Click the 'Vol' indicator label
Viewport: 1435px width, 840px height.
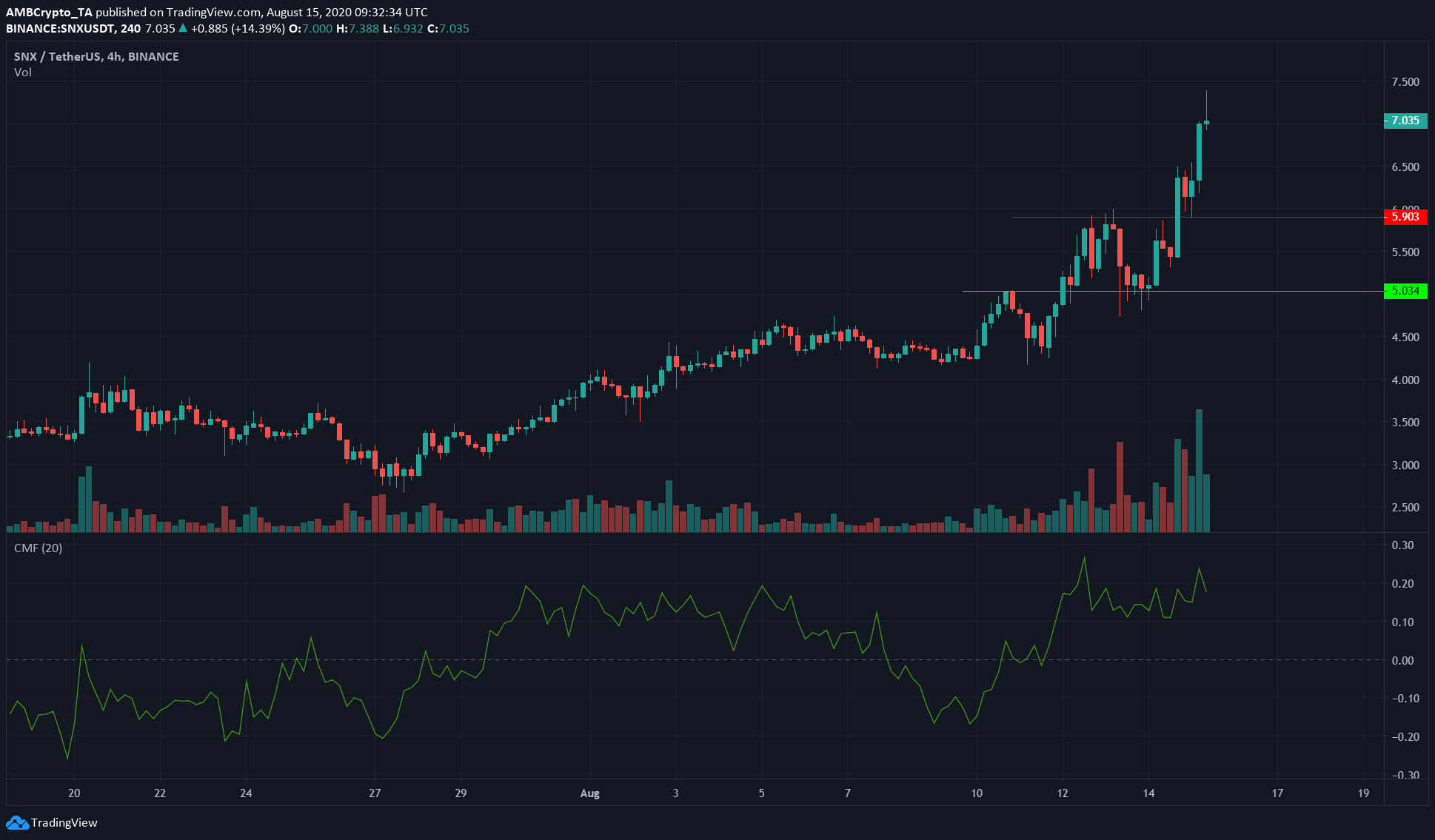(x=23, y=72)
